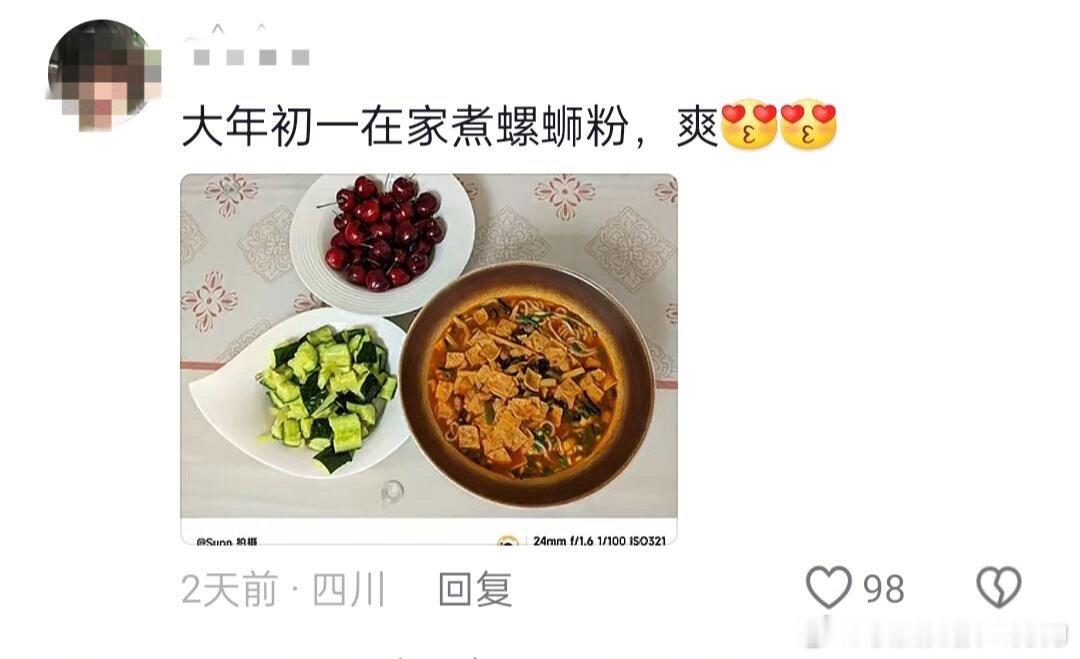Viewport: 1080px width, 659px height.
Task: Tap the 回复 reply button
Action: pos(475,589)
